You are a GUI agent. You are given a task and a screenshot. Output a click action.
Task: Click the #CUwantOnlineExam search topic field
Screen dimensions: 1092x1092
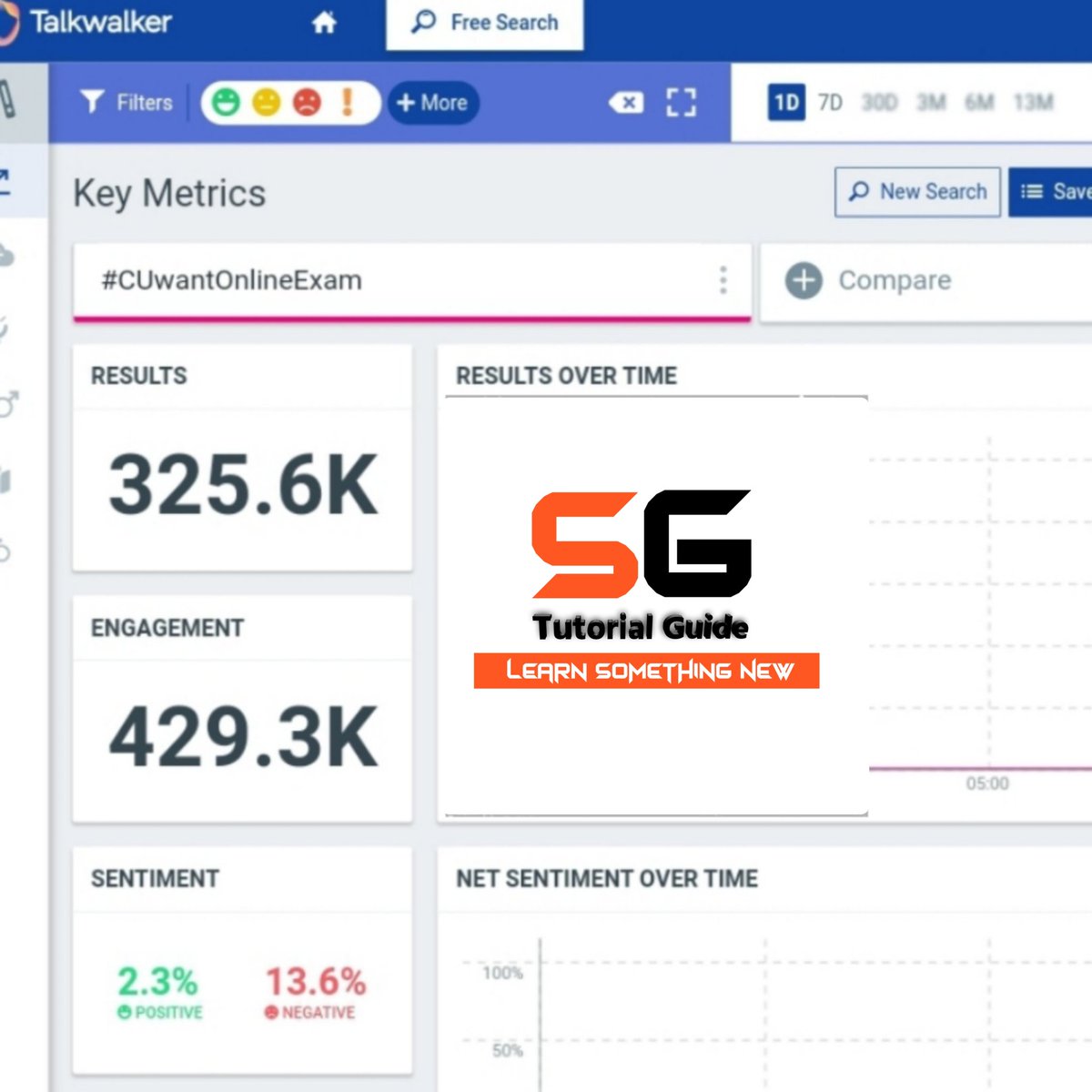coord(412,281)
